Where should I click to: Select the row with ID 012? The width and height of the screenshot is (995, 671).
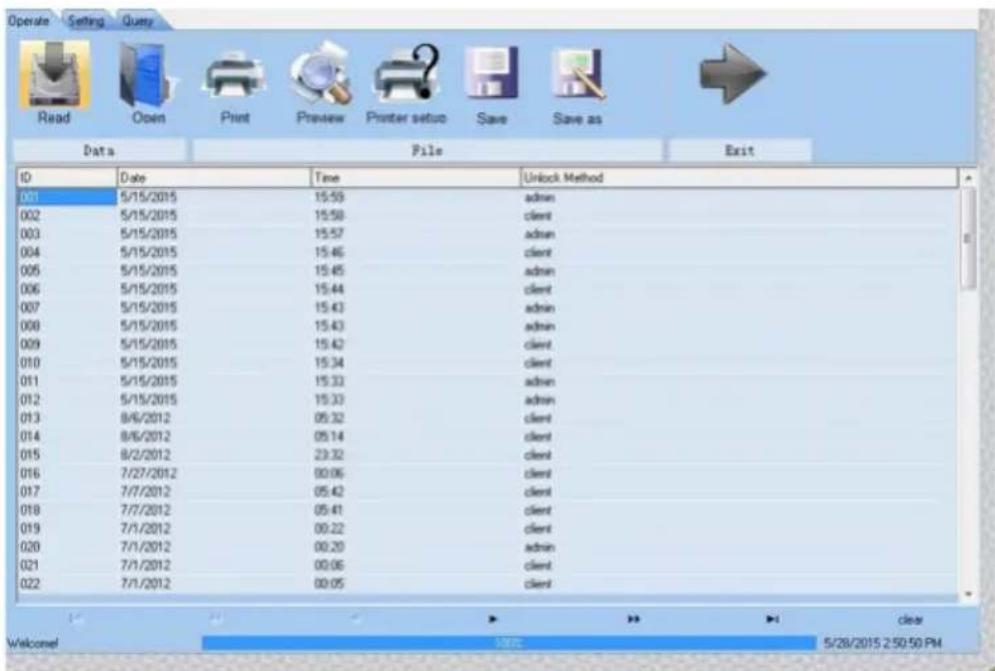pyautogui.click(x=487, y=400)
